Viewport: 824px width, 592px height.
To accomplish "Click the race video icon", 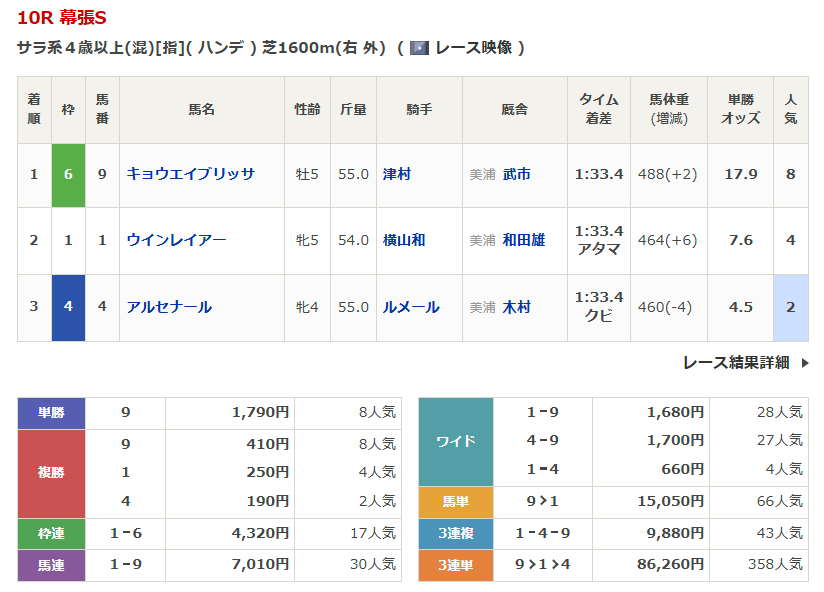I will tap(419, 47).
